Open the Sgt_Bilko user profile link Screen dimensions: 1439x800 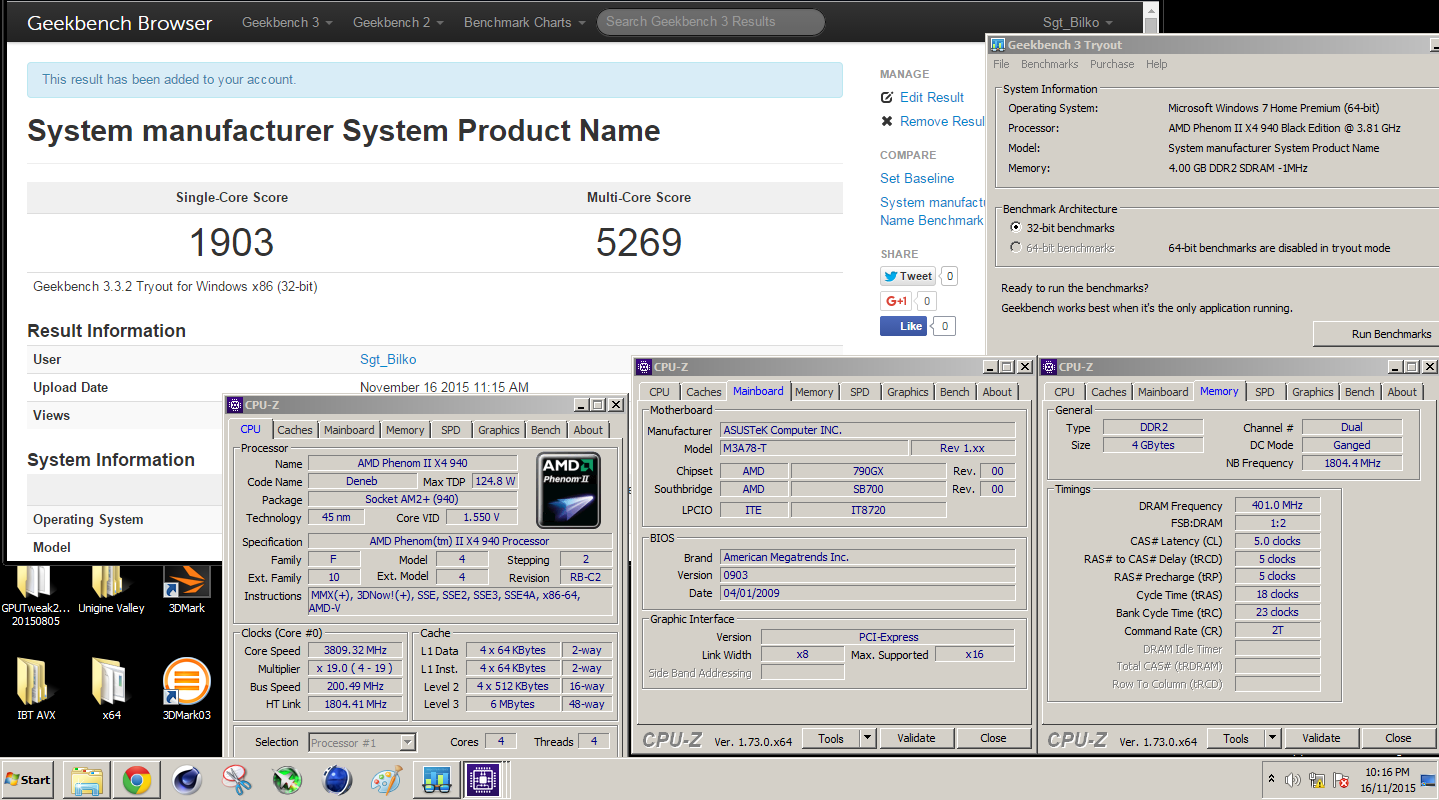click(x=388, y=359)
